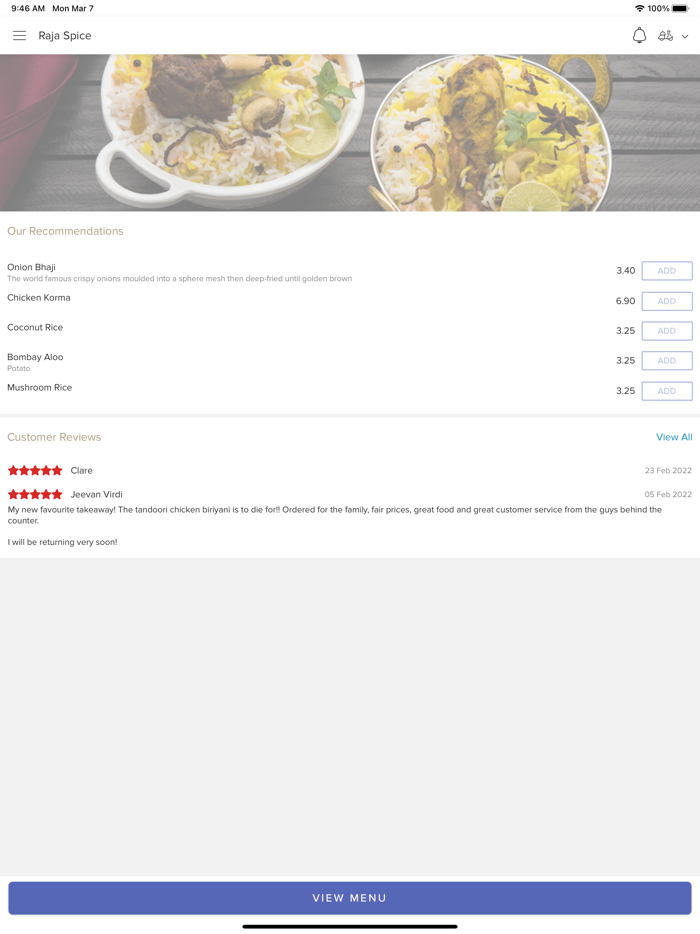Tap the Our Recommendations heading
Viewport: 700px width, 934px height.
(65, 231)
